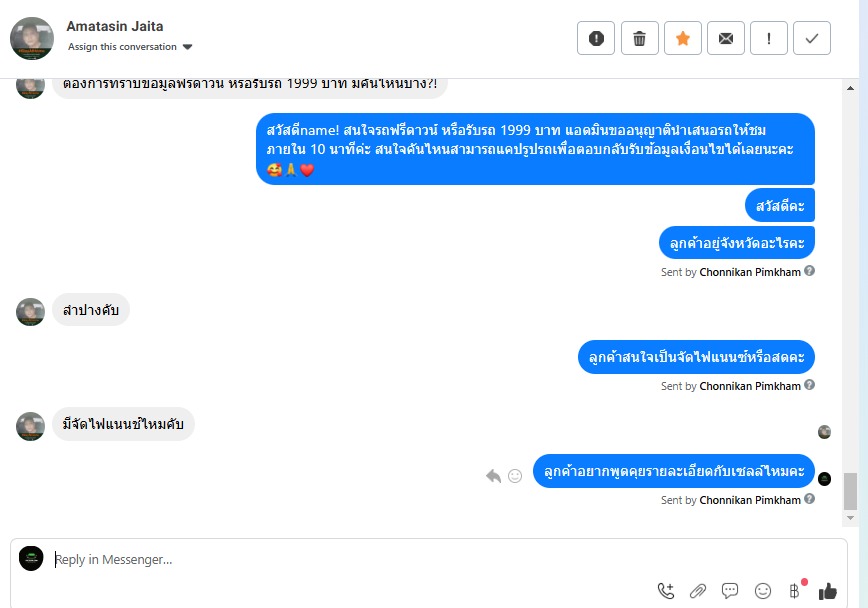Image resolution: width=868 pixels, height=608 pixels.
Task: Open saved replies speech bubble icon
Action: click(x=730, y=591)
